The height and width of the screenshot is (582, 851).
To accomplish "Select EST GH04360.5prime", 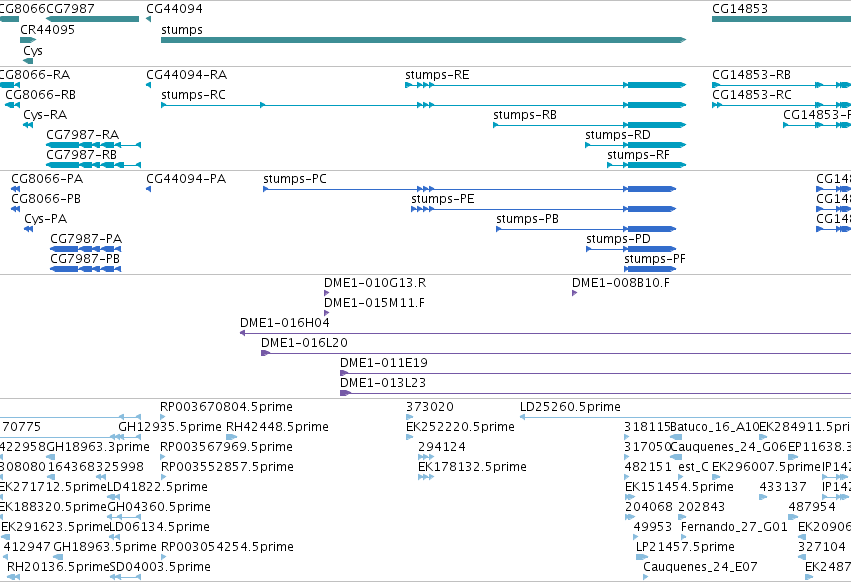I will [x=124, y=517].
